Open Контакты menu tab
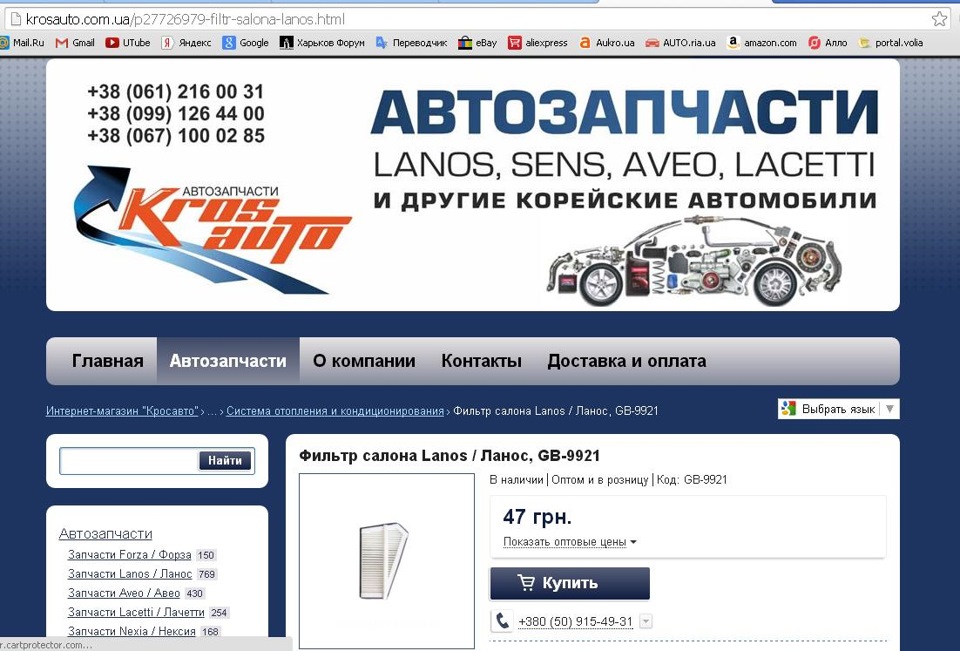This screenshot has width=960, height=651. (481, 361)
